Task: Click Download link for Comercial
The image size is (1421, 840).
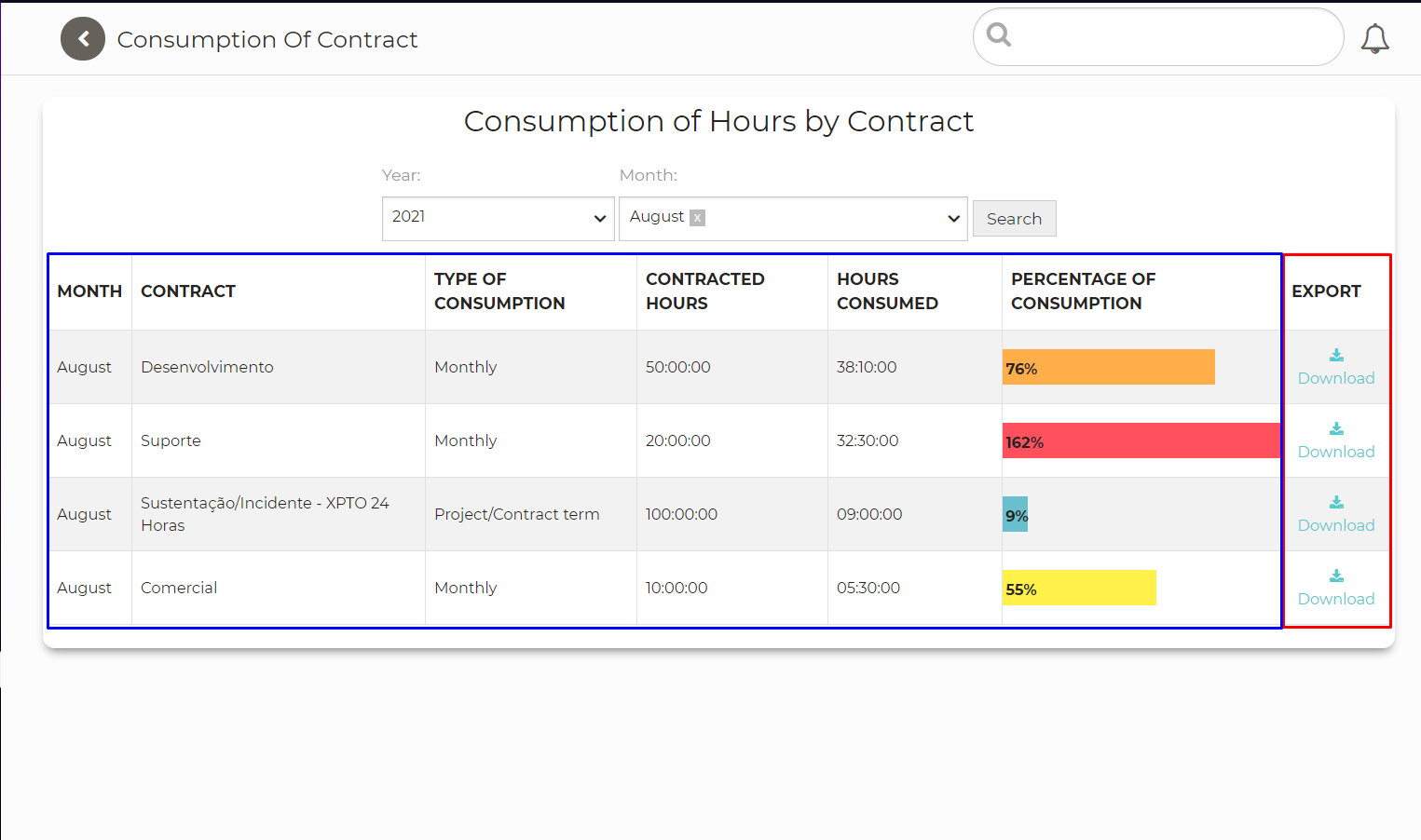Action: 1336,599
